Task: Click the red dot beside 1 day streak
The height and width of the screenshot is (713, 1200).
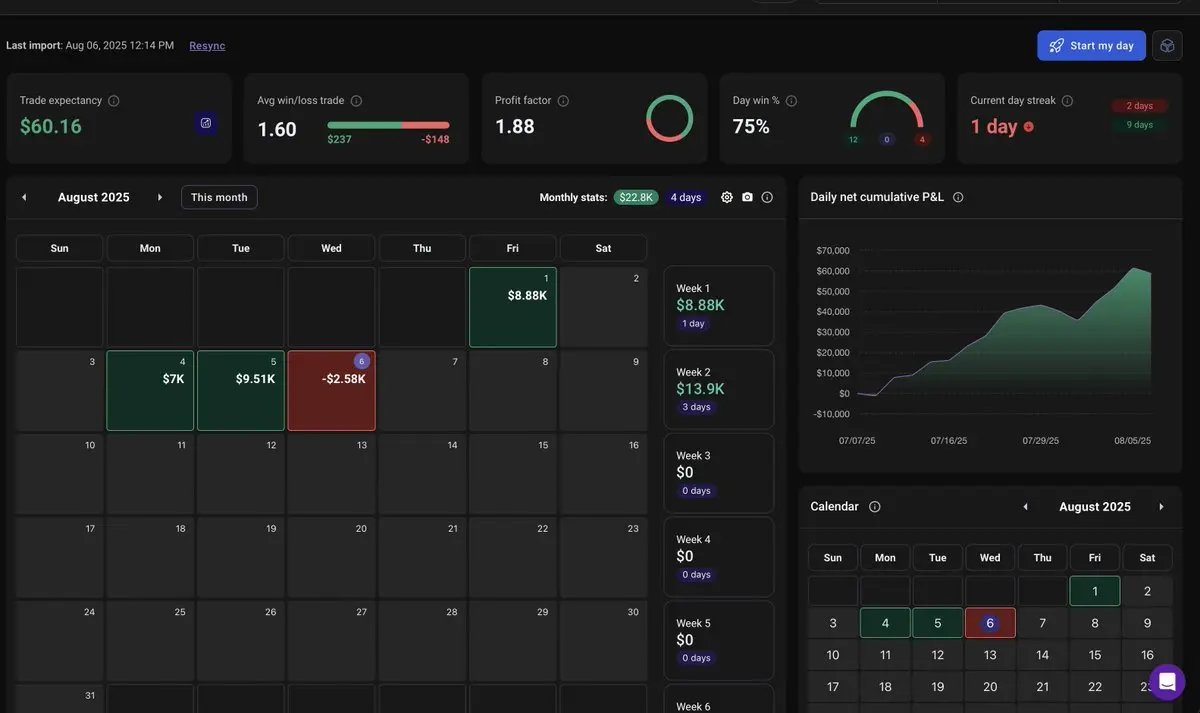Action: [1029, 127]
